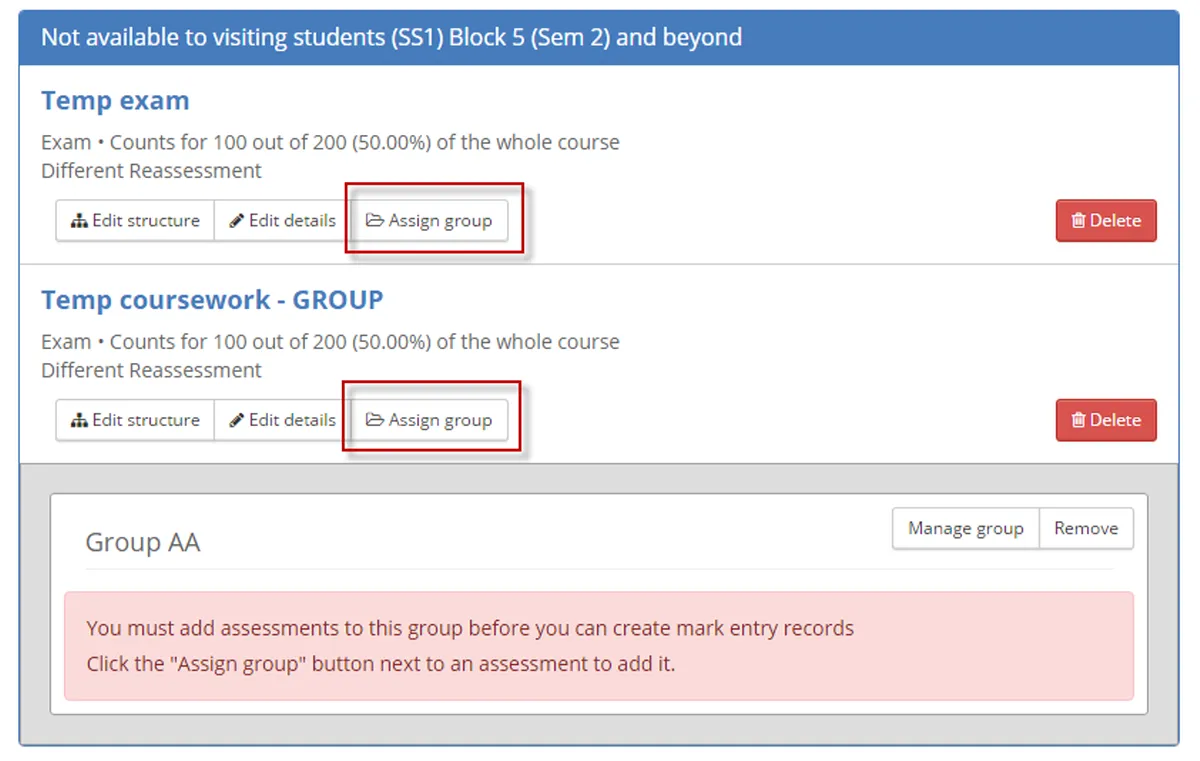Click the pencil icon under Temp exam
1200x761 pixels.
[x=237, y=221]
